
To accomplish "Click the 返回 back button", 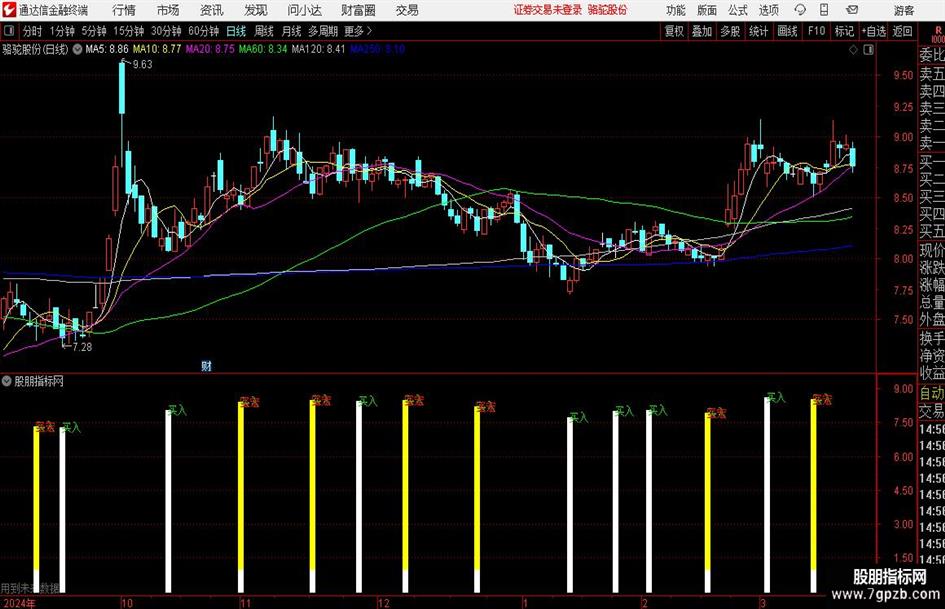I will tap(902, 31).
